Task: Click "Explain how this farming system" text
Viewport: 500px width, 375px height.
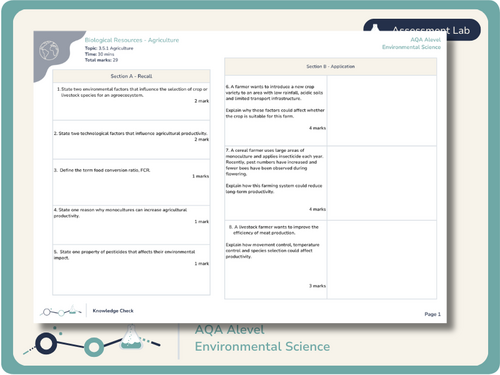Action: pos(274,188)
